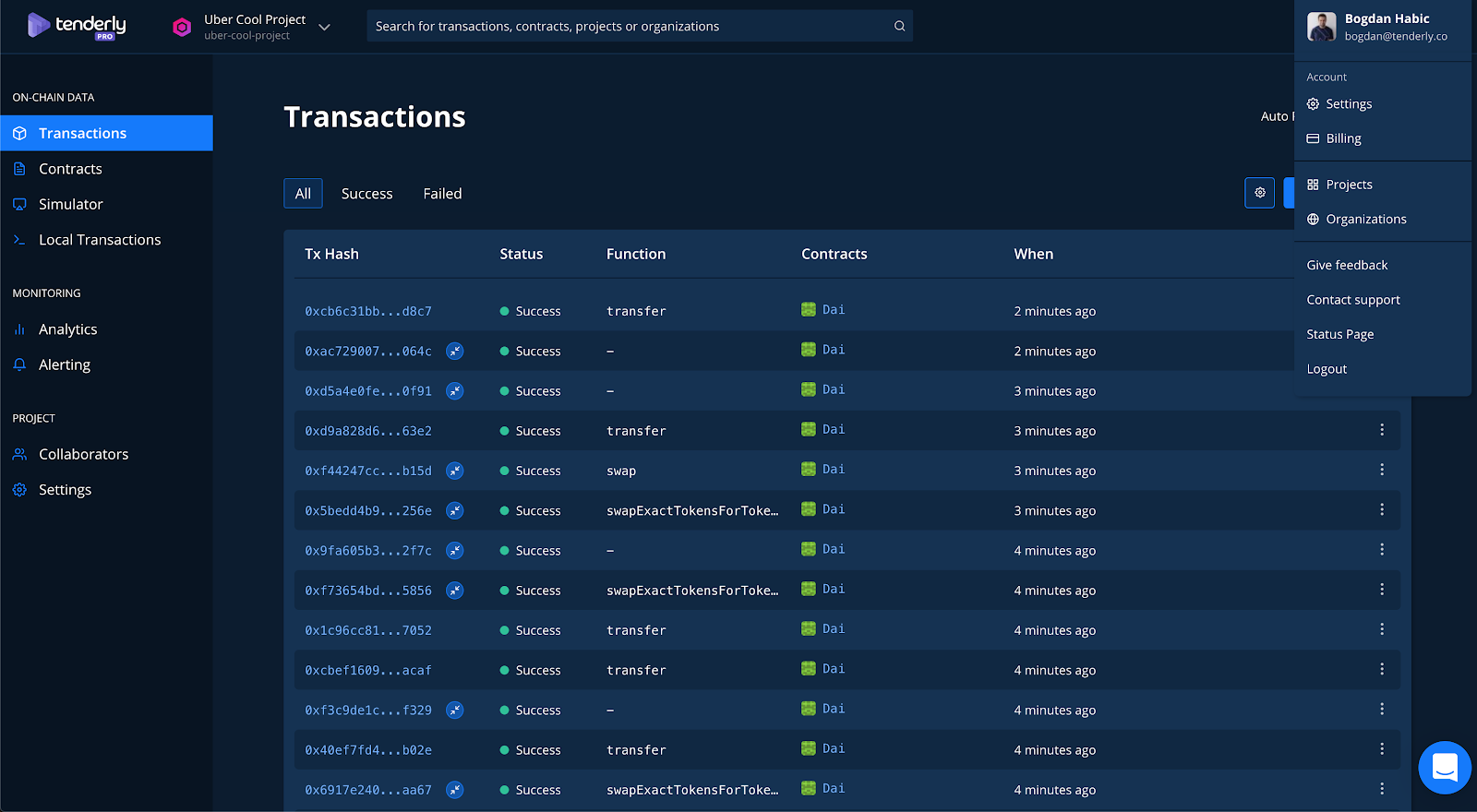1477x812 pixels.
Task: Click Dai contract icon in first row
Action: (x=809, y=310)
